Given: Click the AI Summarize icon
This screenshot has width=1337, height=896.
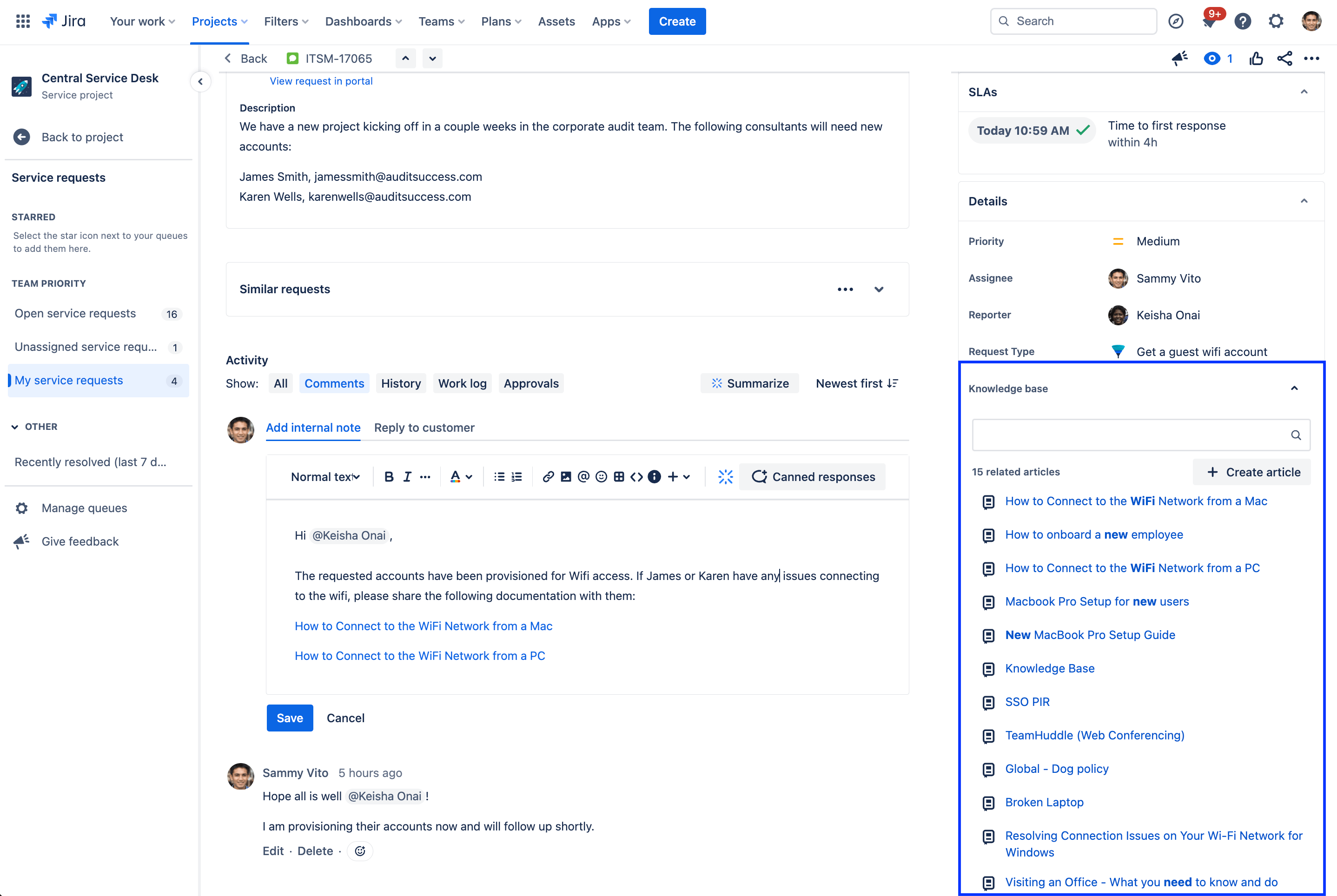Looking at the screenshot, I should (716, 383).
